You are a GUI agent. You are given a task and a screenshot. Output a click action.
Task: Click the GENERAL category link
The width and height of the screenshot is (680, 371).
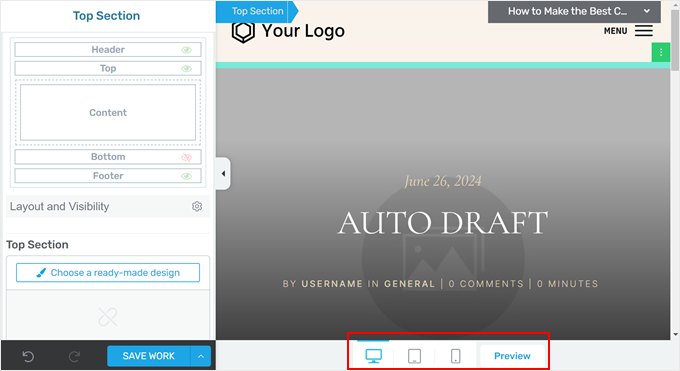pyautogui.click(x=409, y=284)
